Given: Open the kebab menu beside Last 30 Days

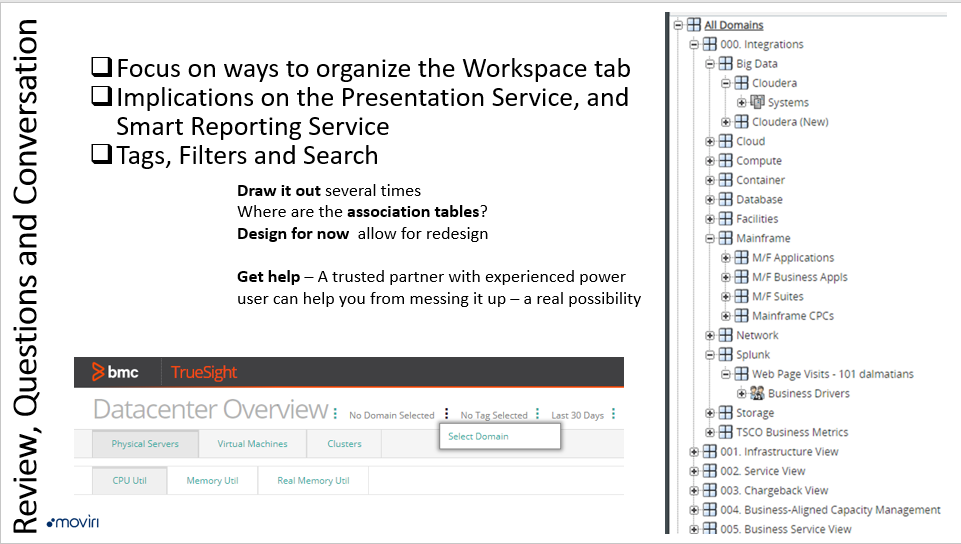Looking at the screenshot, I should [613, 415].
